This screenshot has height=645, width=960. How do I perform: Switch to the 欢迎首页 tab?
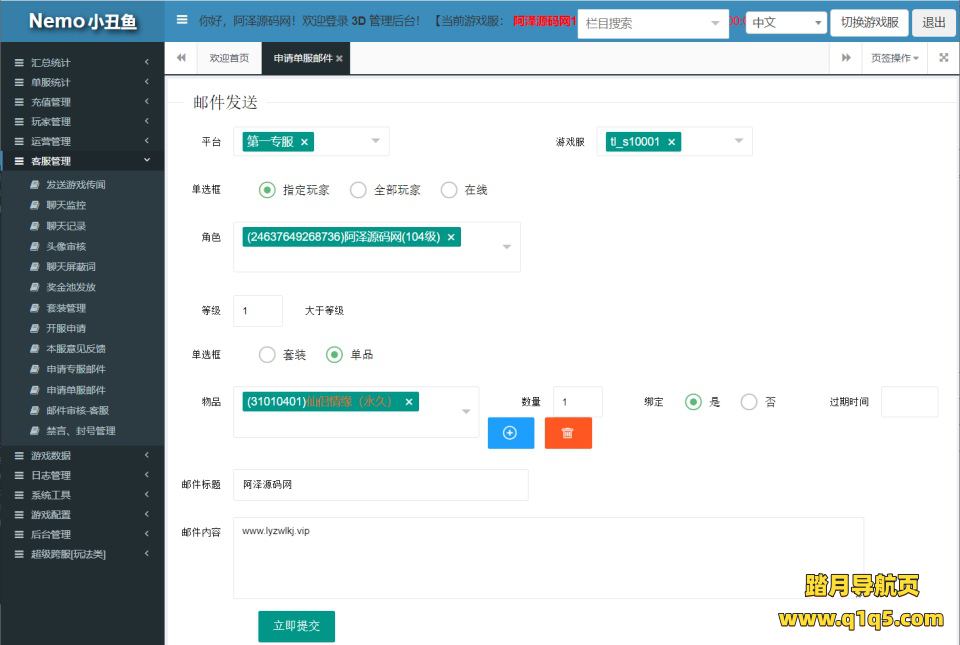[229, 58]
